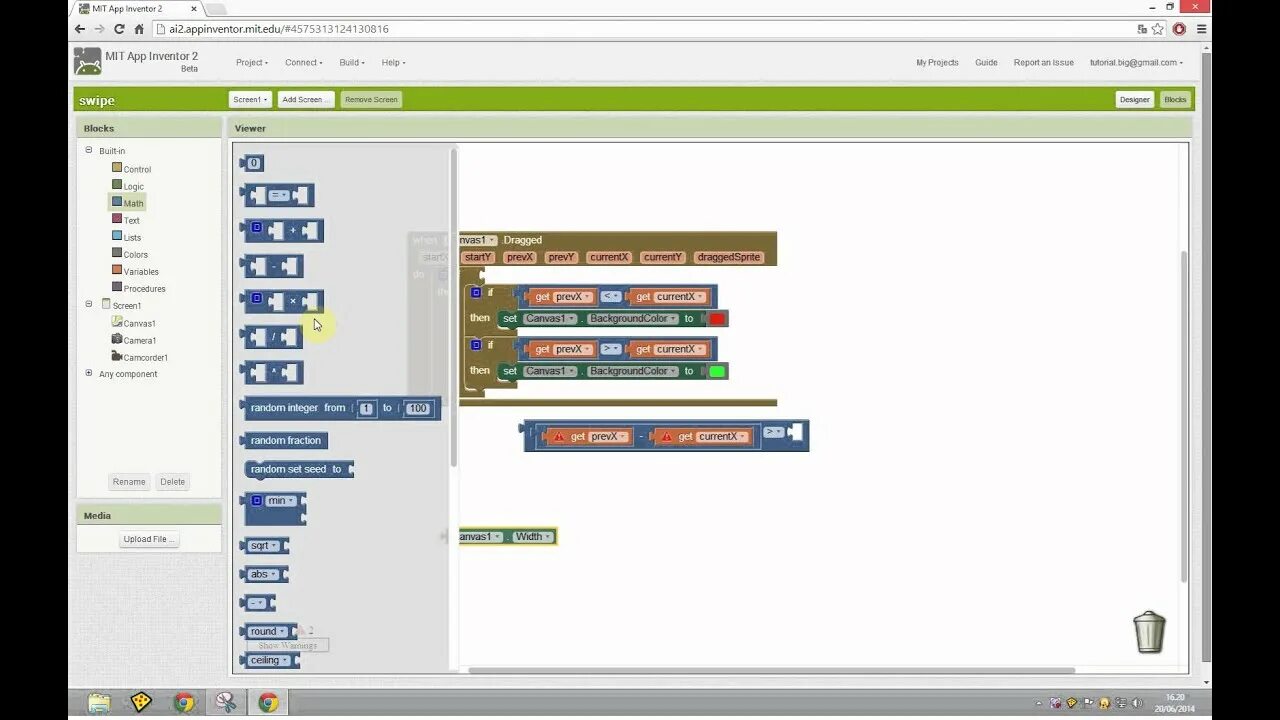Open the Project menu

pyautogui.click(x=252, y=62)
